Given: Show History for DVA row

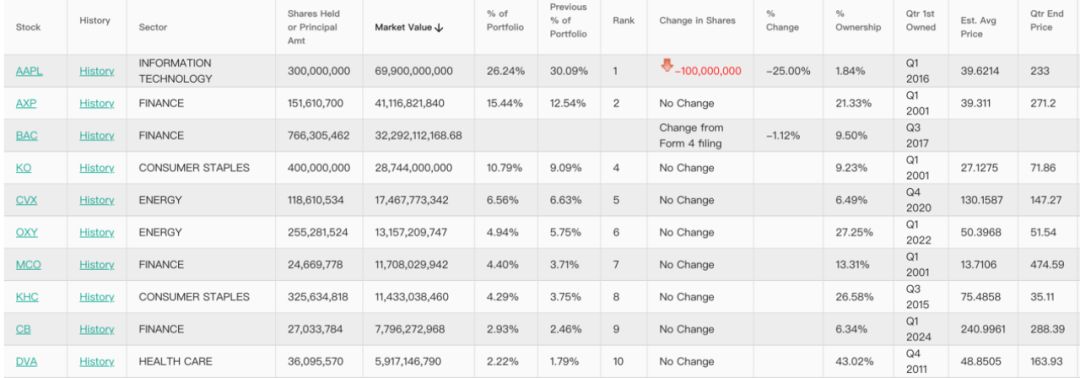Looking at the screenshot, I should (x=96, y=361).
